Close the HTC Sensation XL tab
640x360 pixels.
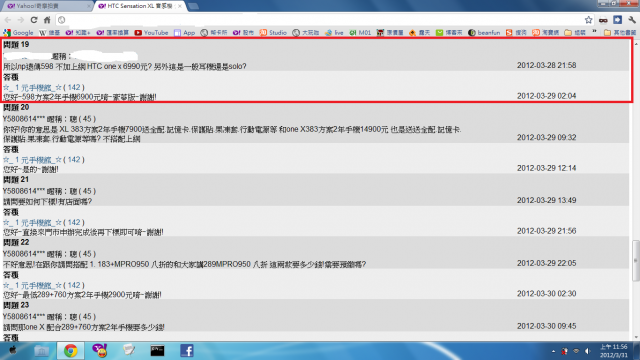coord(180,6)
